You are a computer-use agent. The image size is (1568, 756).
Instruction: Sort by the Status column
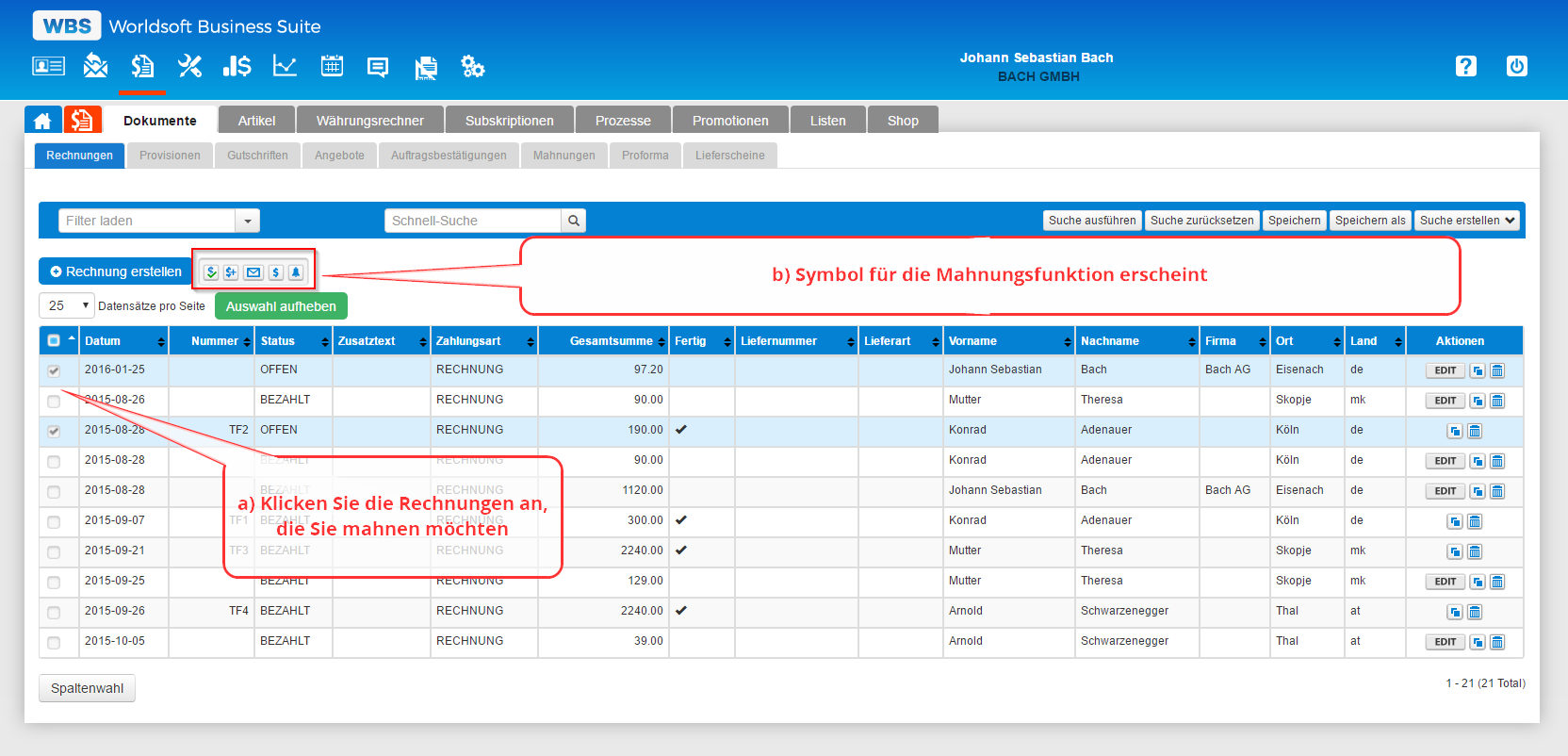294,341
